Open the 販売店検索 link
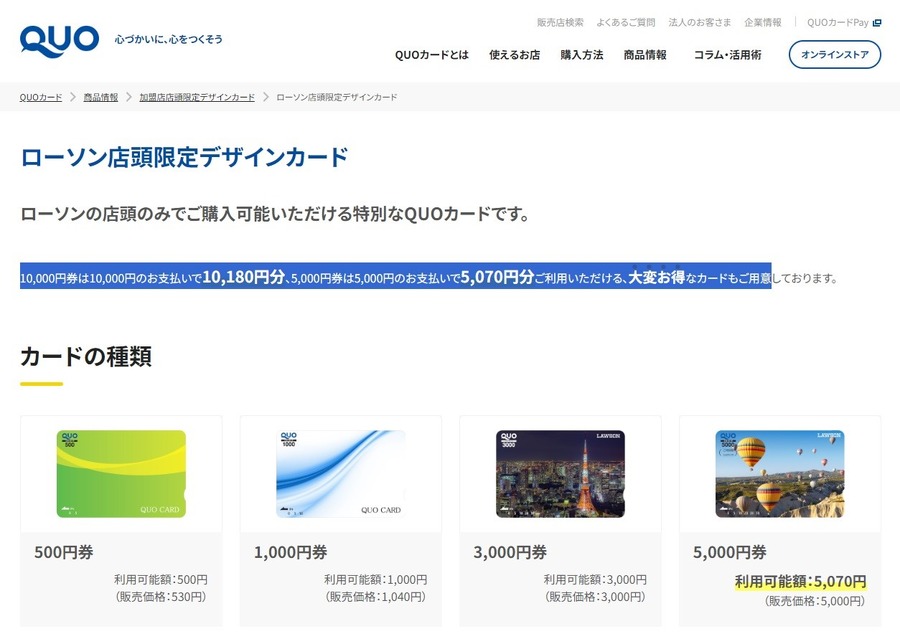 [560, 22]
